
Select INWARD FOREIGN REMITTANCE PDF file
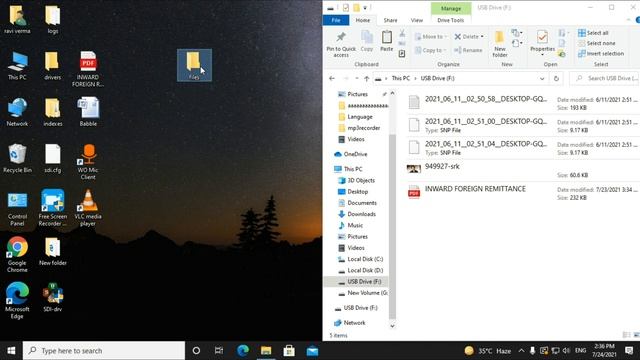[522, 193]
